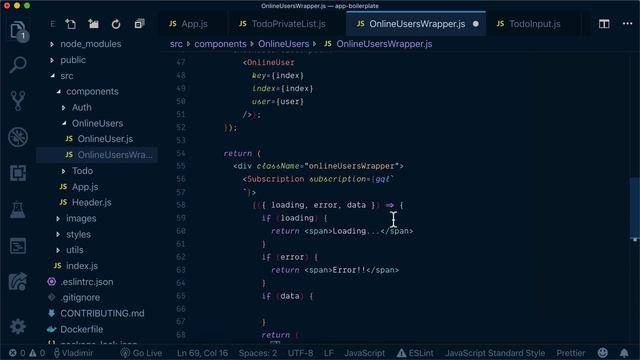640x360 pixels.
Task: Change the JavaScript language mode
Action: tap(364, 353)
